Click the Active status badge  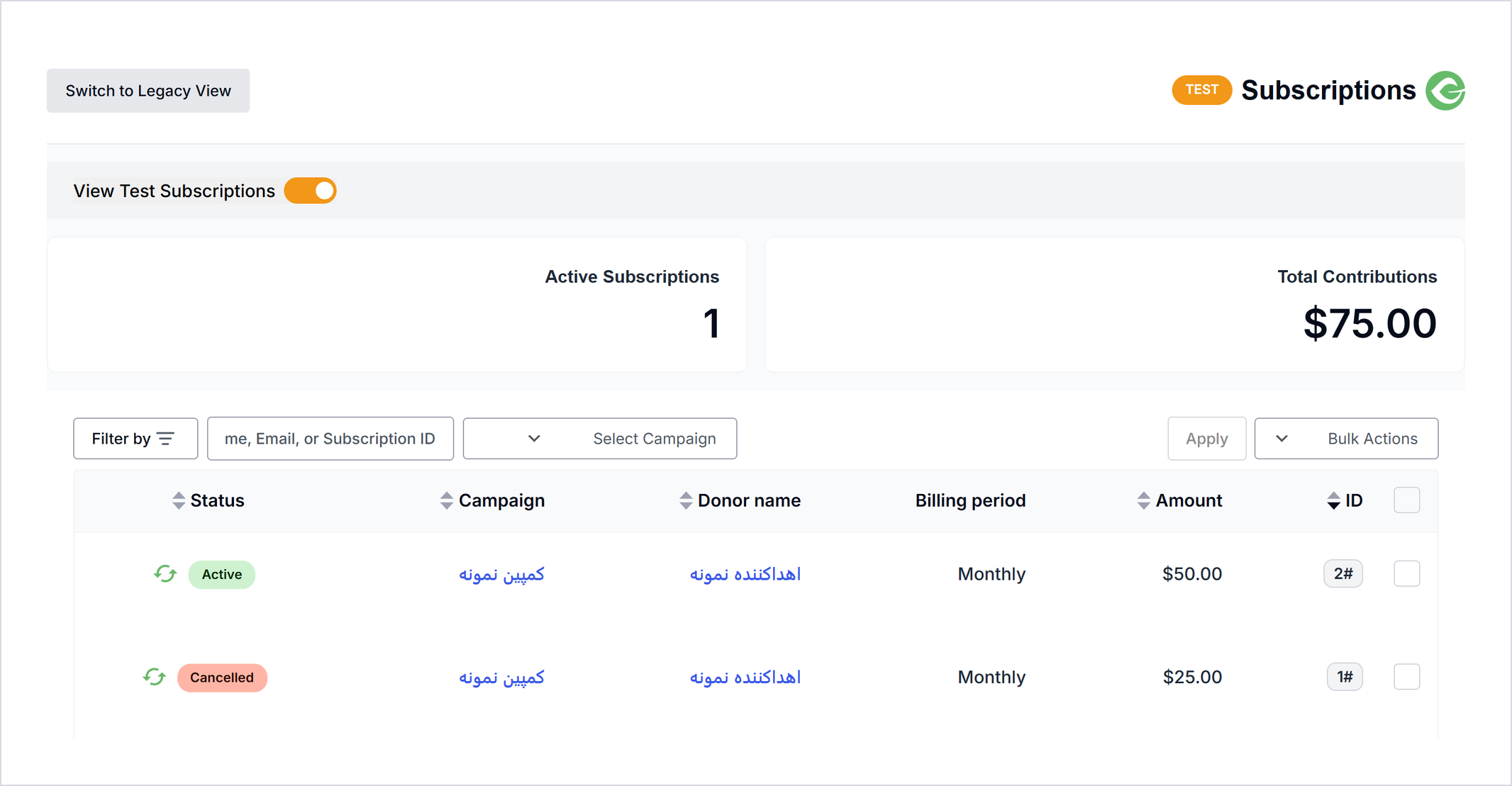[x=222, y=574]
